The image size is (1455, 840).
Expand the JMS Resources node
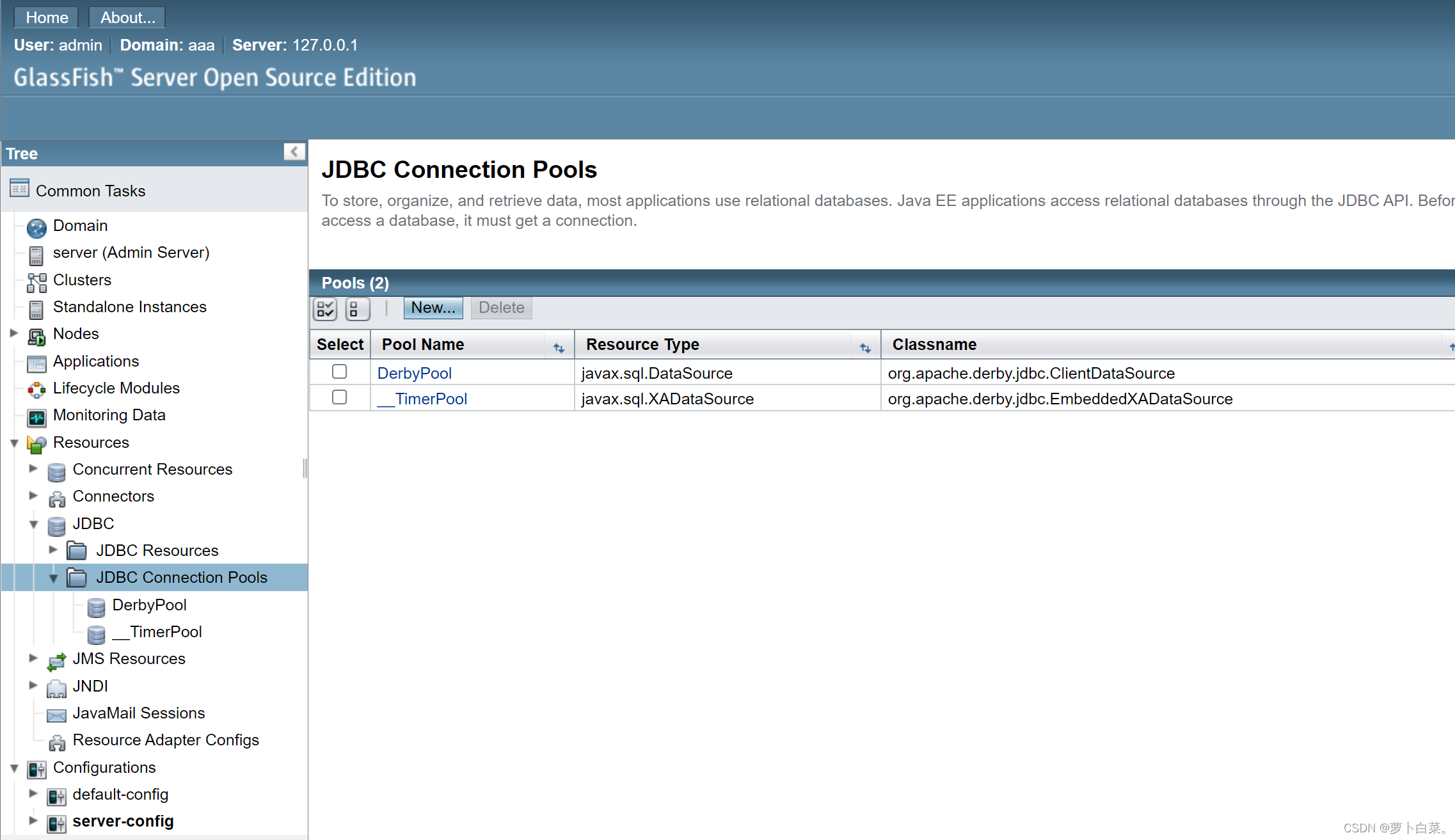(x=33, y=658)
